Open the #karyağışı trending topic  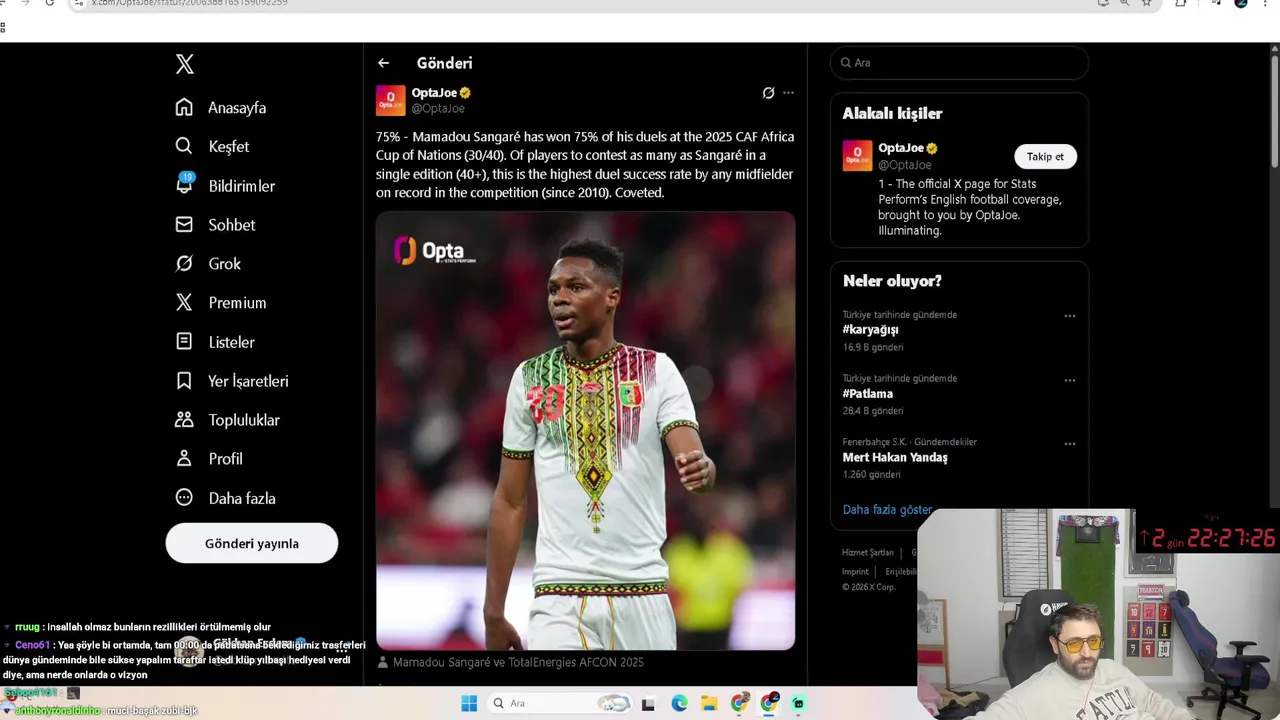[870, 329]
